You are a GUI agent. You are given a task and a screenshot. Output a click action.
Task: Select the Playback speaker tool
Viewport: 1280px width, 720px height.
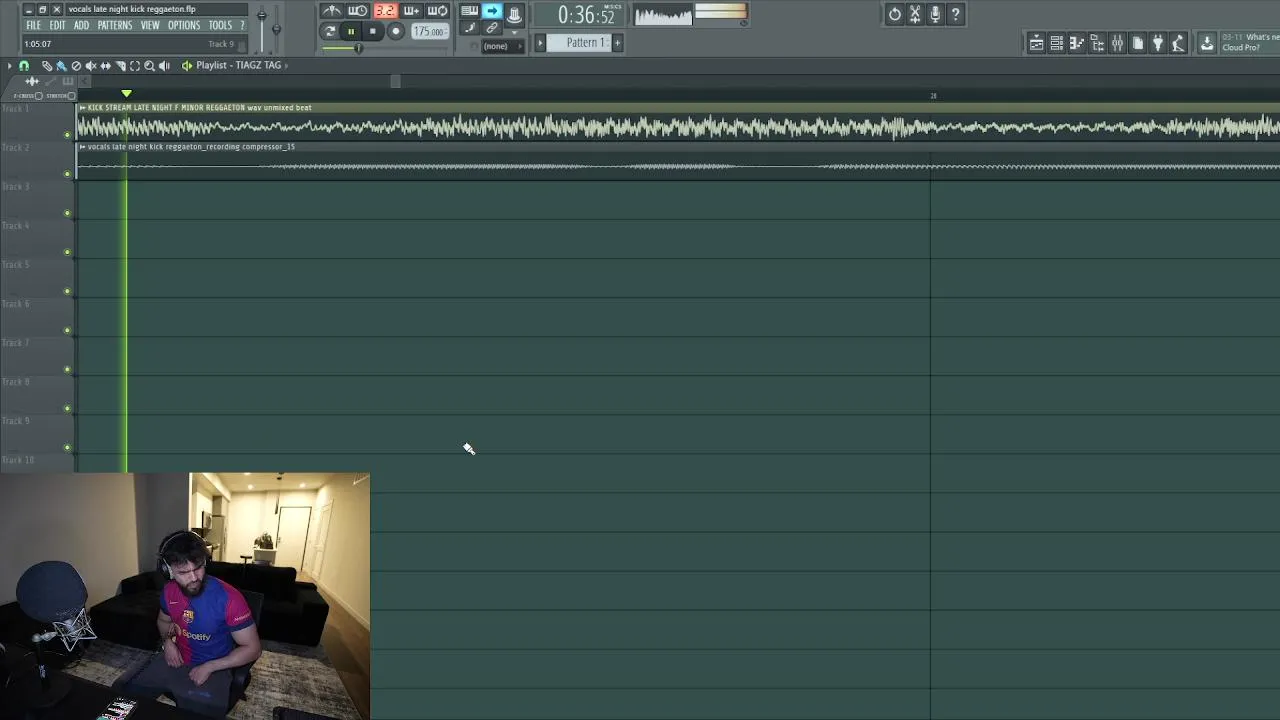[x=164, y=65]
